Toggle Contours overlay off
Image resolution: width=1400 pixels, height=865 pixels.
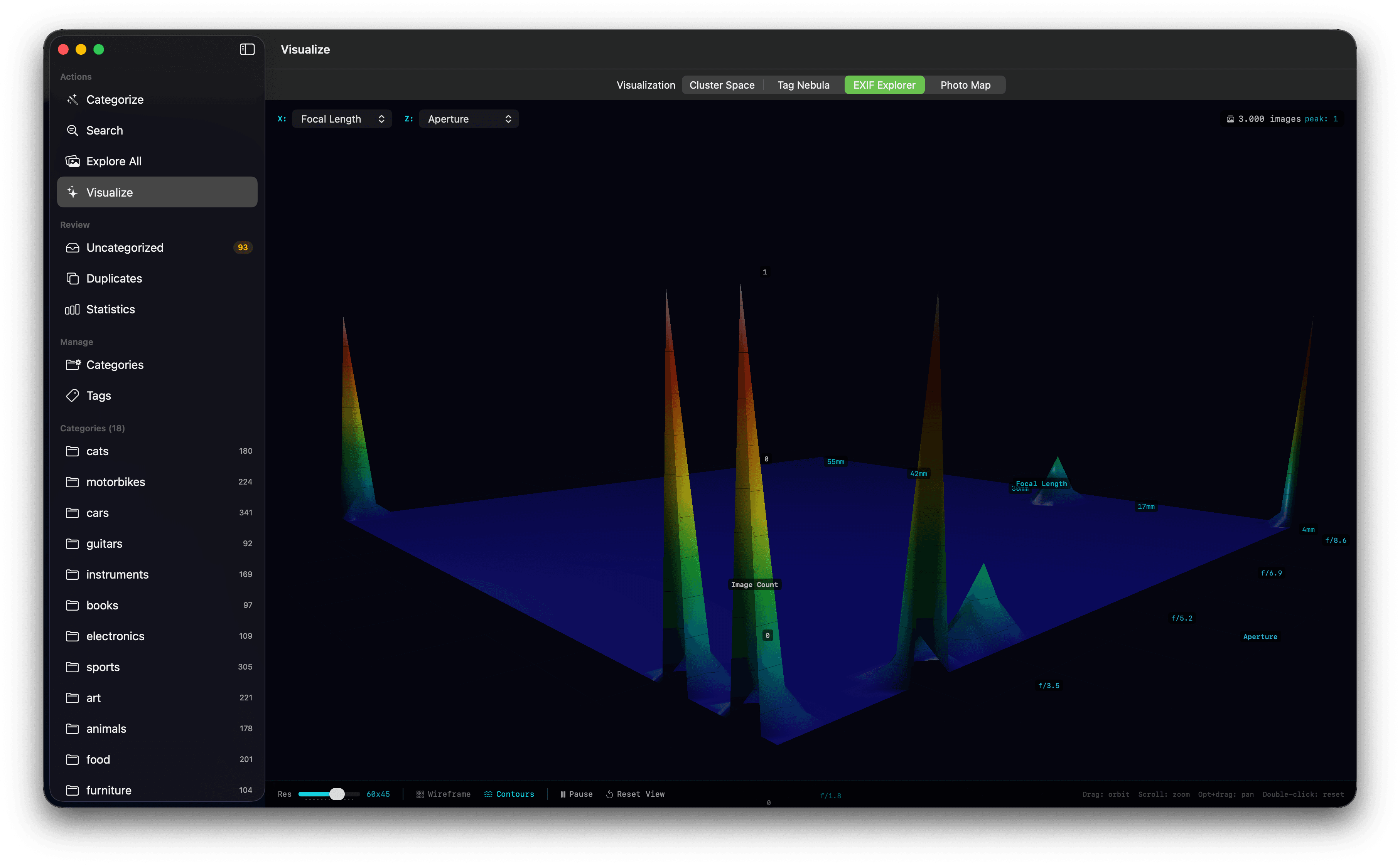coord(509,794)
